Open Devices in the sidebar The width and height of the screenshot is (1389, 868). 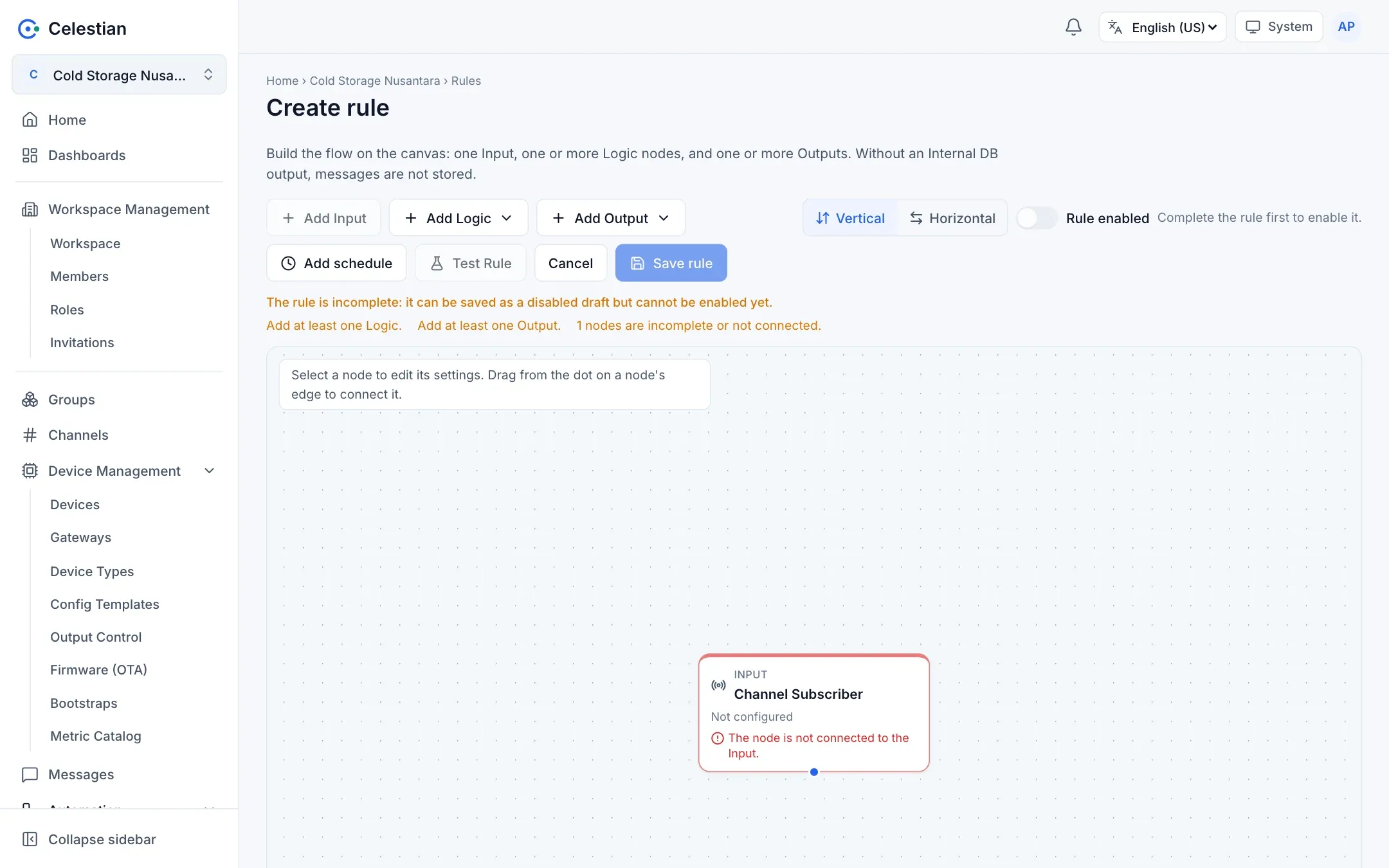75,505
